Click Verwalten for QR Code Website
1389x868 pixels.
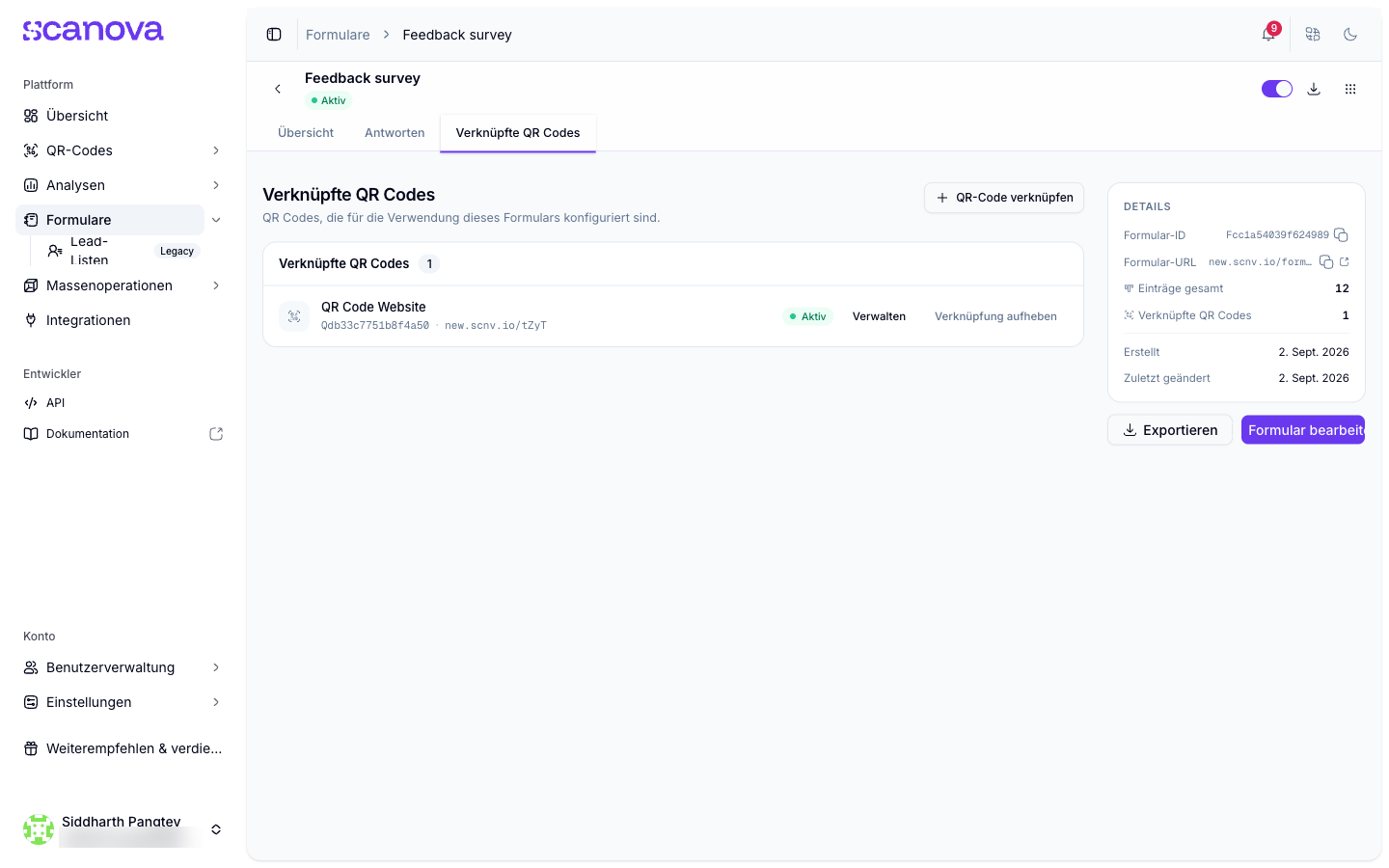pos(879,316)
